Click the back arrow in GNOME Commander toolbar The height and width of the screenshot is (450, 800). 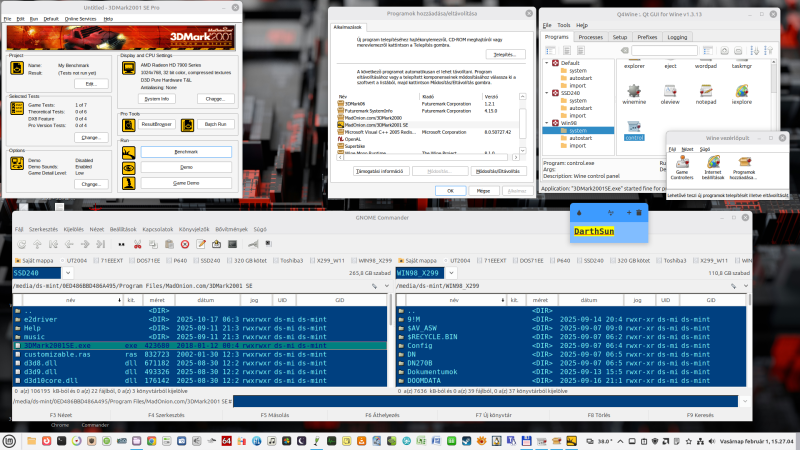click(x=69, y=244)
